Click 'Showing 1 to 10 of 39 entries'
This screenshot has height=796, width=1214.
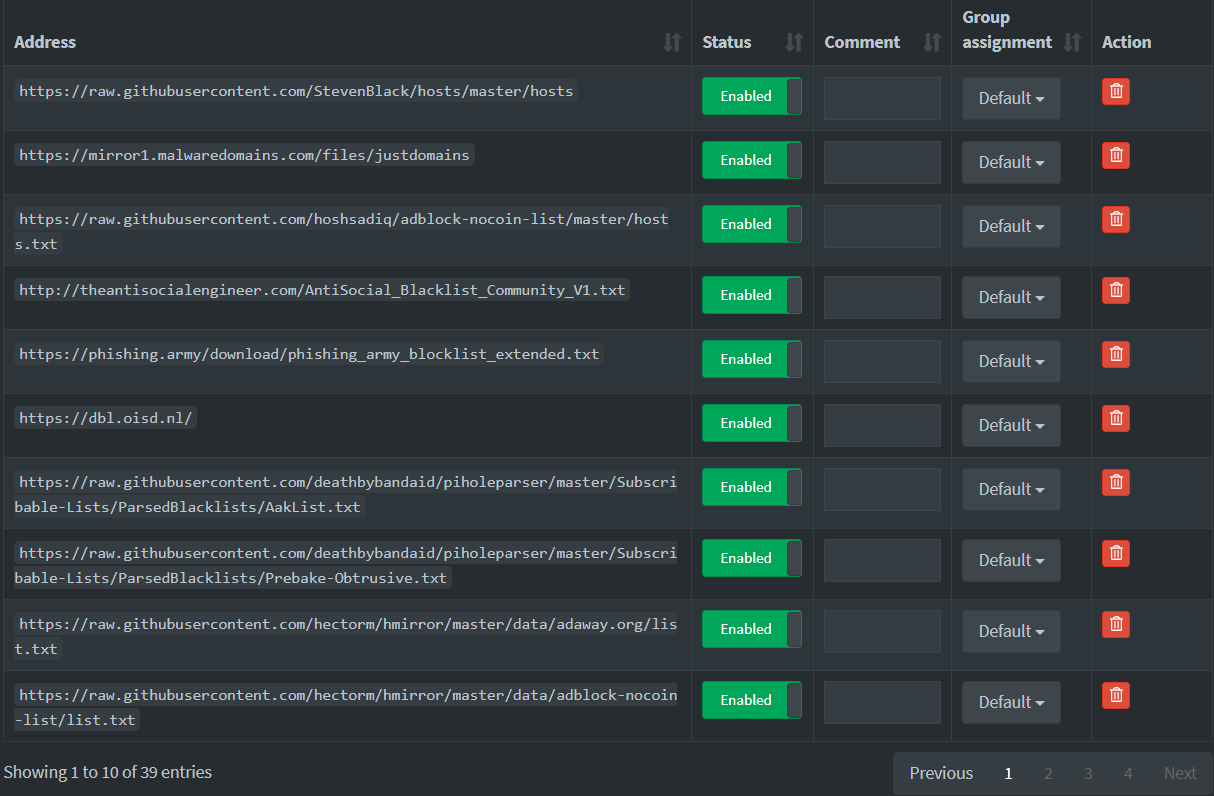click(x=108, y=772)
